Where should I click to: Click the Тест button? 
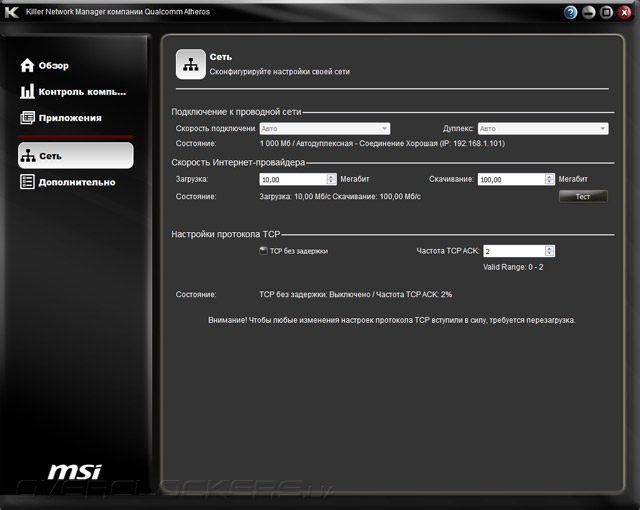583,197
